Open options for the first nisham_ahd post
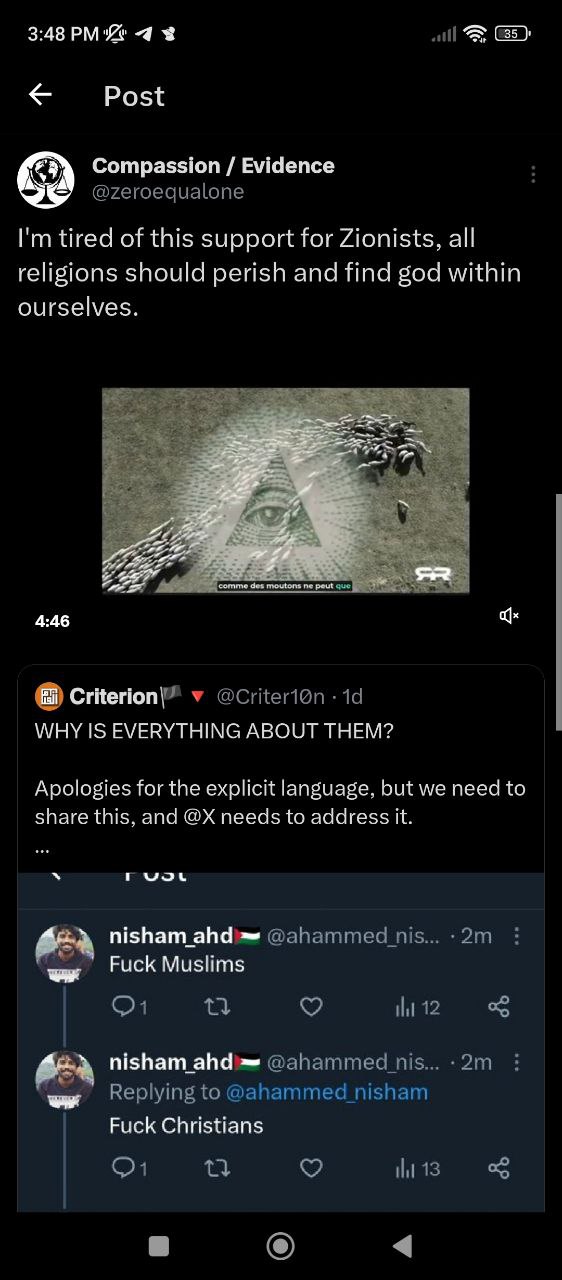Image resolution: width=562 pixels, height=1280 pixels. (x=516, y=936)
